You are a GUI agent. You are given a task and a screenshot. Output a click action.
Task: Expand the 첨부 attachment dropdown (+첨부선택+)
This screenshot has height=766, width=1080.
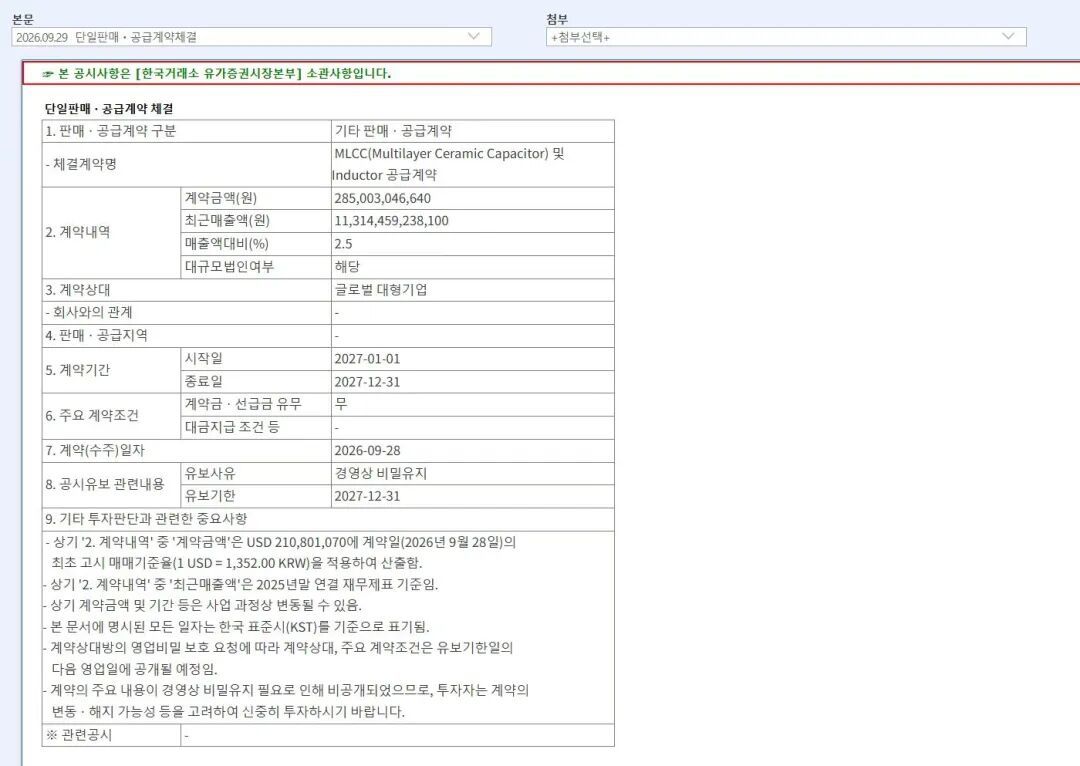(786, 37)
